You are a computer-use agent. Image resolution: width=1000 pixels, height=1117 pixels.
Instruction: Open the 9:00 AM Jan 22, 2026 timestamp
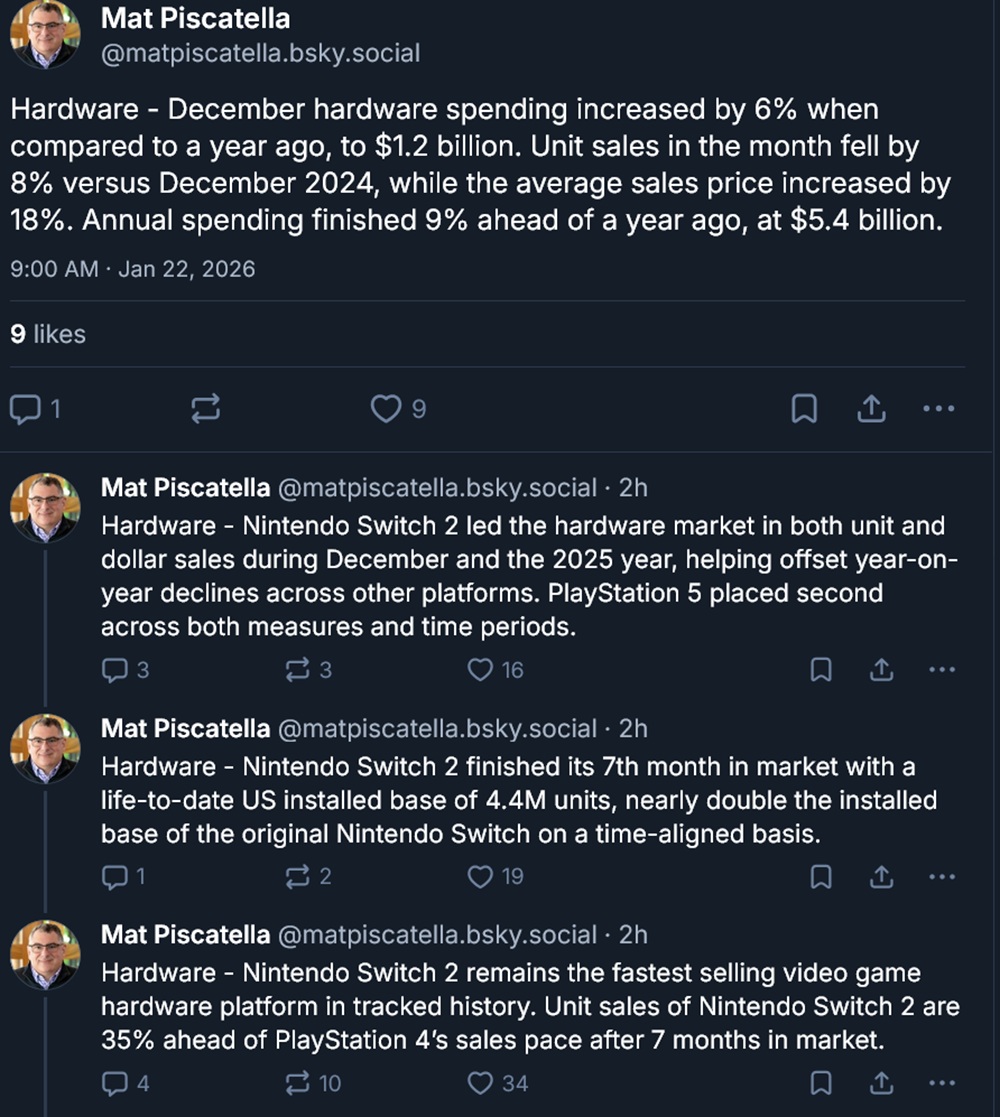click(132, 269)
